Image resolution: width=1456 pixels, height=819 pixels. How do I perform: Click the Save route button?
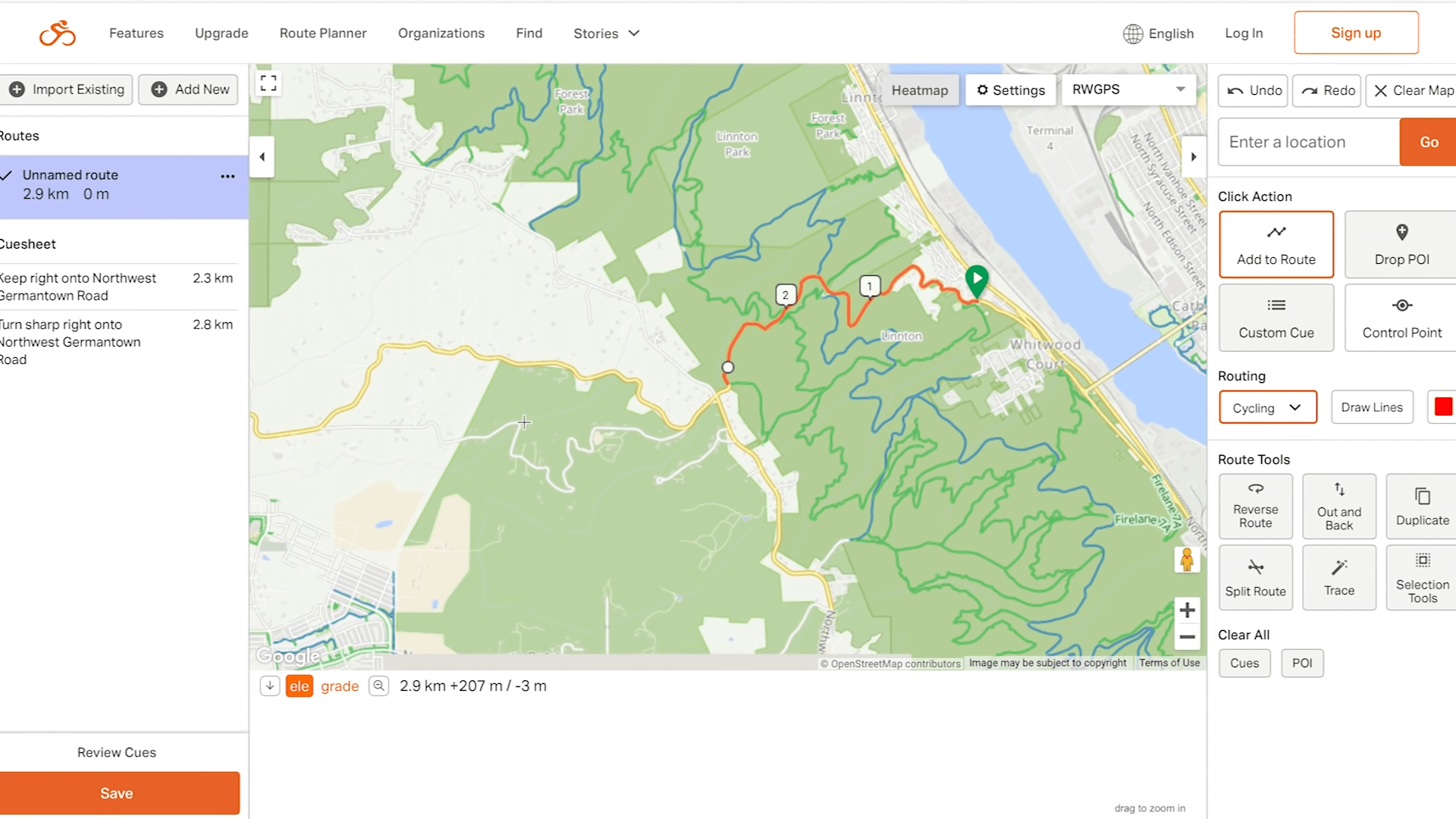(116, 793)
